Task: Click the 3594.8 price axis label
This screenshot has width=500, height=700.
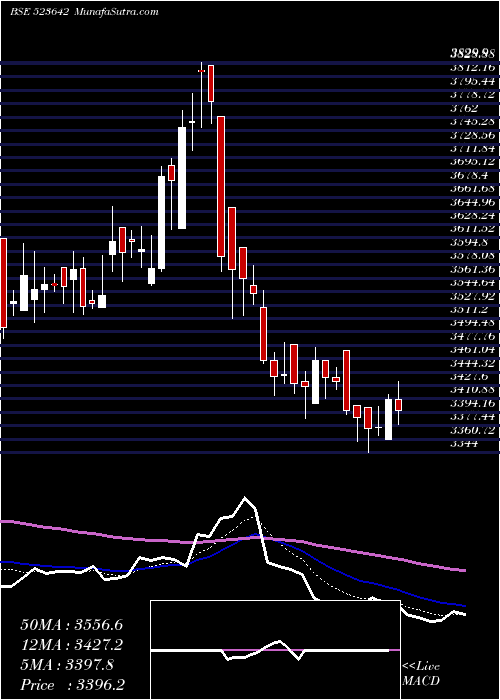Action: [x=469, y=242]
